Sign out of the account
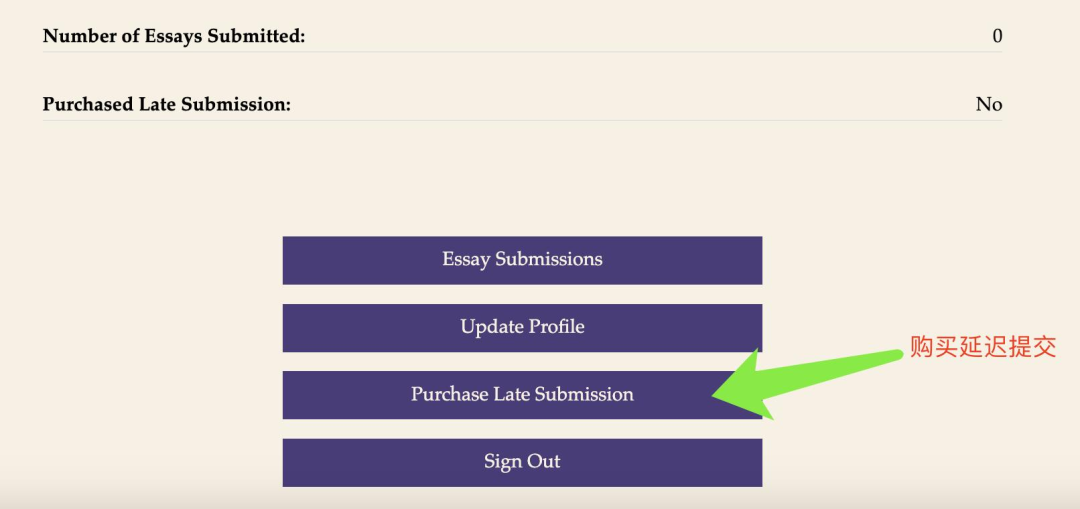This screenshot has height=509, width=1080. coord(522,463)
